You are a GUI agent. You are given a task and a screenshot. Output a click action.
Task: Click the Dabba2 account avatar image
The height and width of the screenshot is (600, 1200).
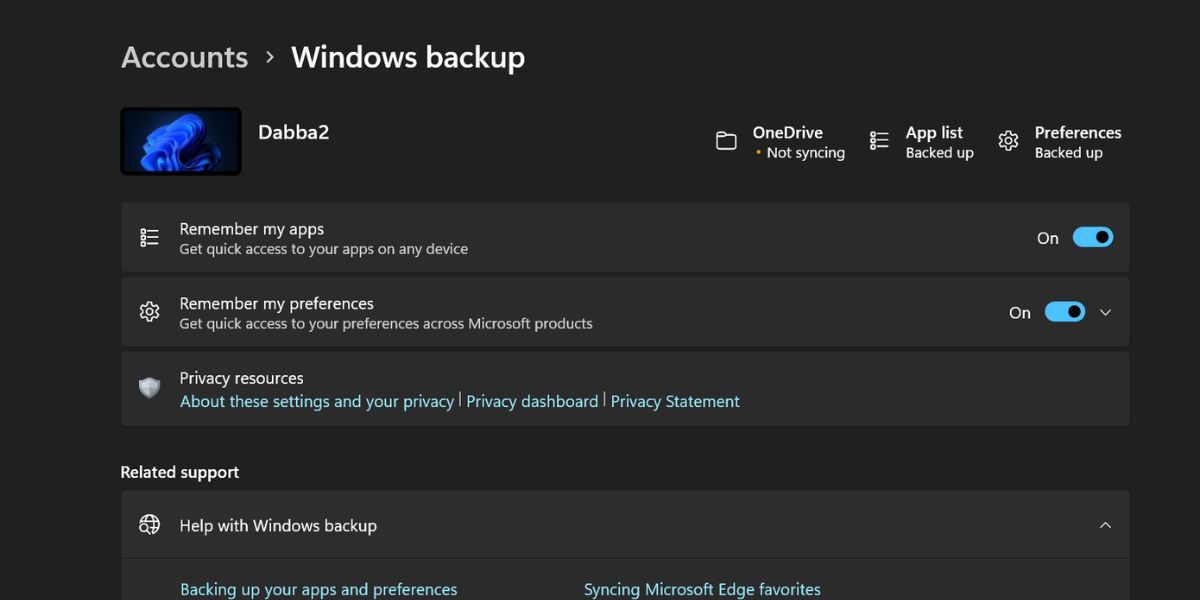(180, 140)
